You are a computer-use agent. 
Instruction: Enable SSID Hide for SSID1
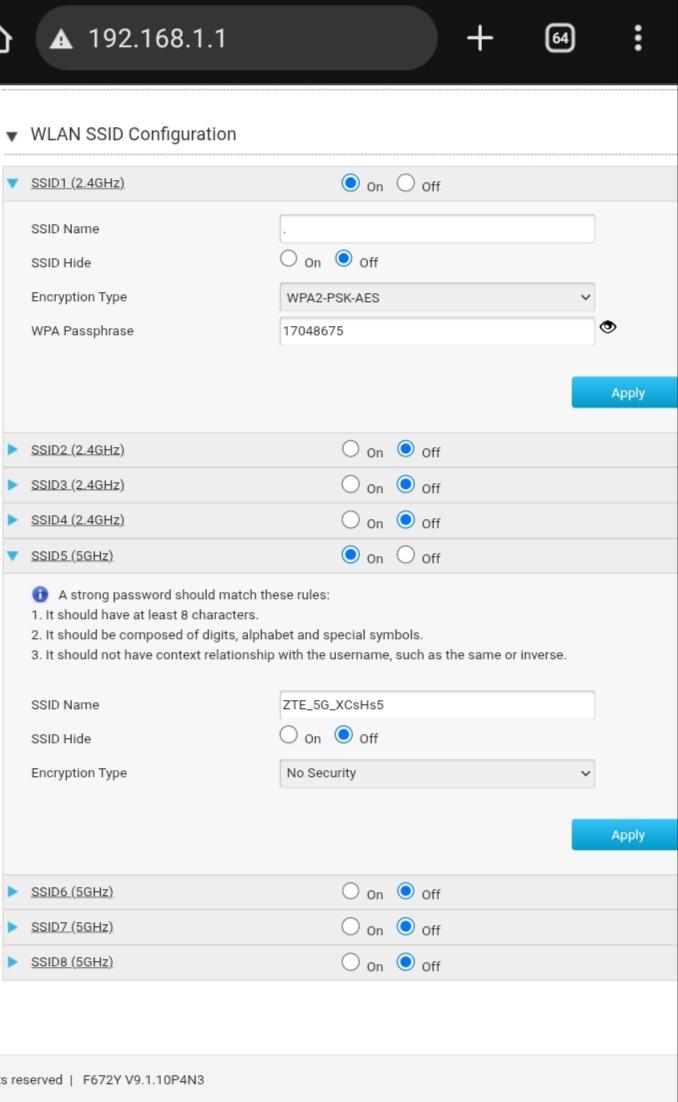tap(289, 259)
